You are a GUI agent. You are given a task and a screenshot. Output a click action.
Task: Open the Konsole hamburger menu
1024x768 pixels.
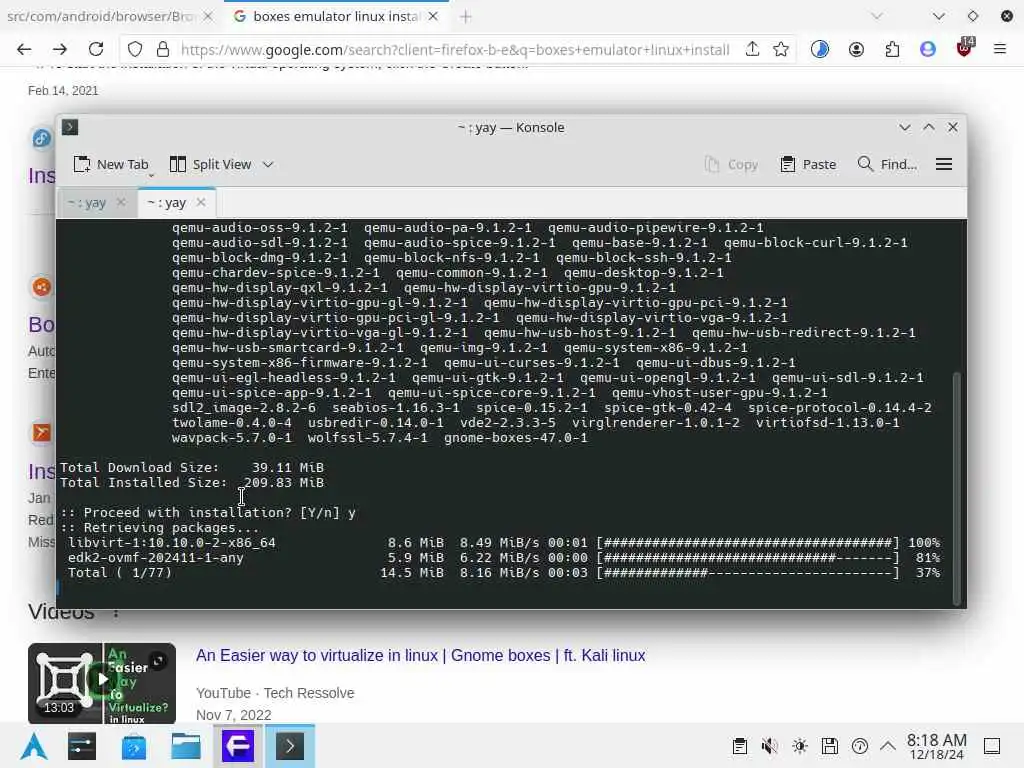(x=944, y=165)
